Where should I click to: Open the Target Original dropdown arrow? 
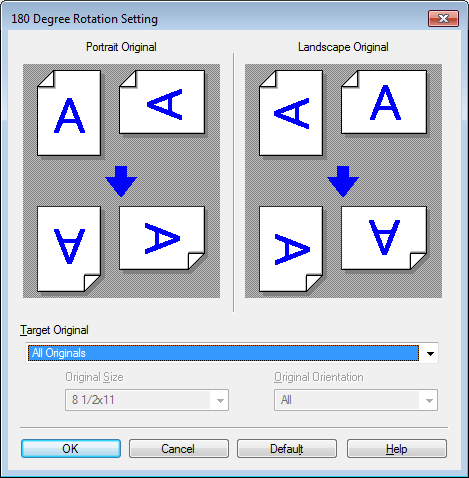click(x=430, y=353)
